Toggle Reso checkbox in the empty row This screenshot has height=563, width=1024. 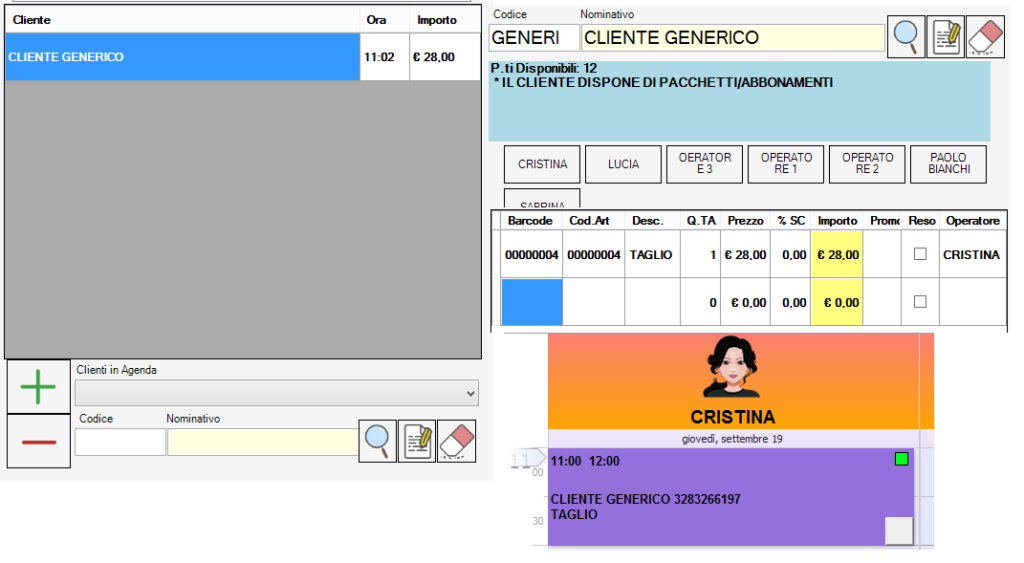click(x=920, y=302)
